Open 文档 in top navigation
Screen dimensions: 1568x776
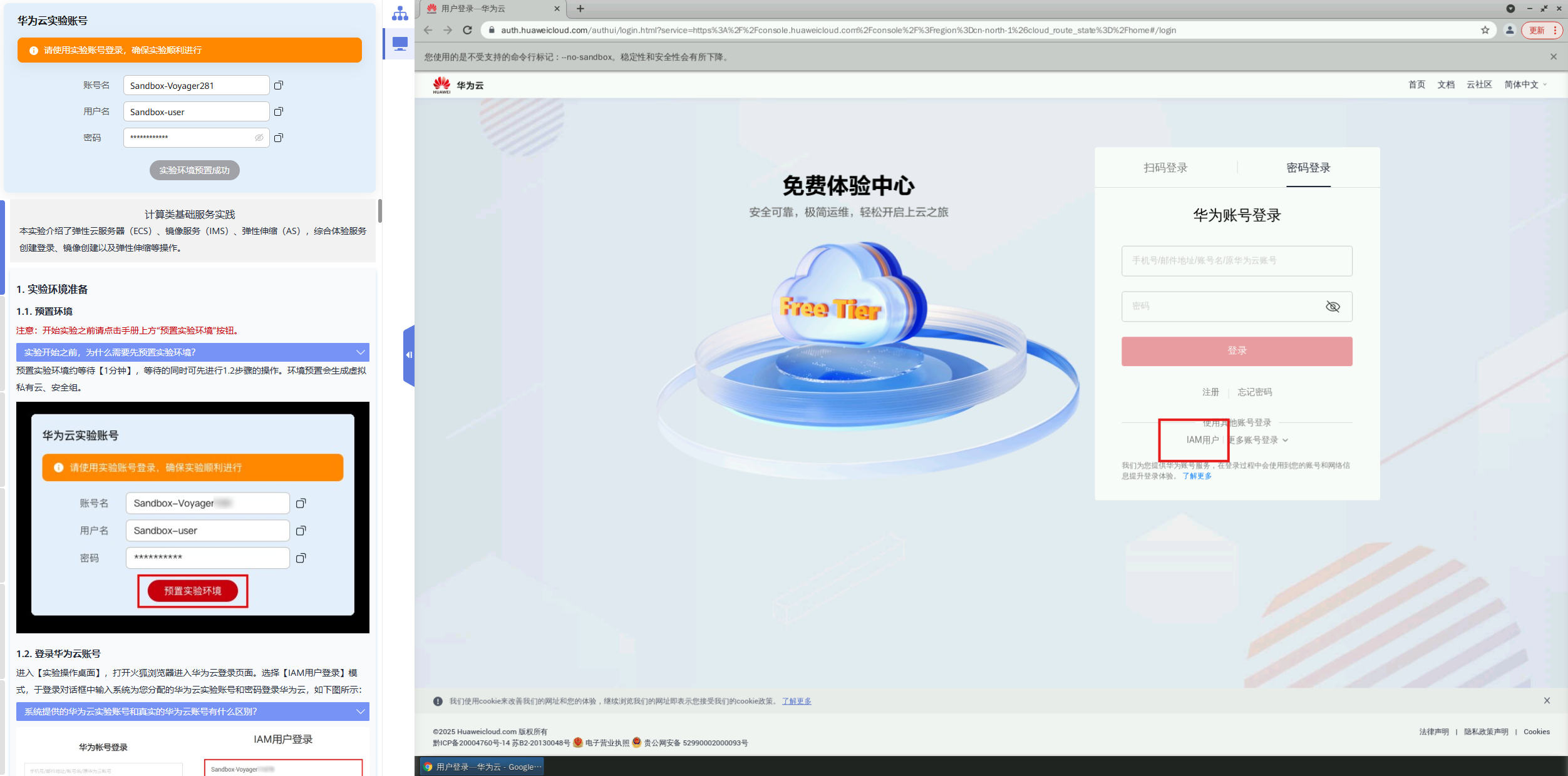click(1445, 84)
